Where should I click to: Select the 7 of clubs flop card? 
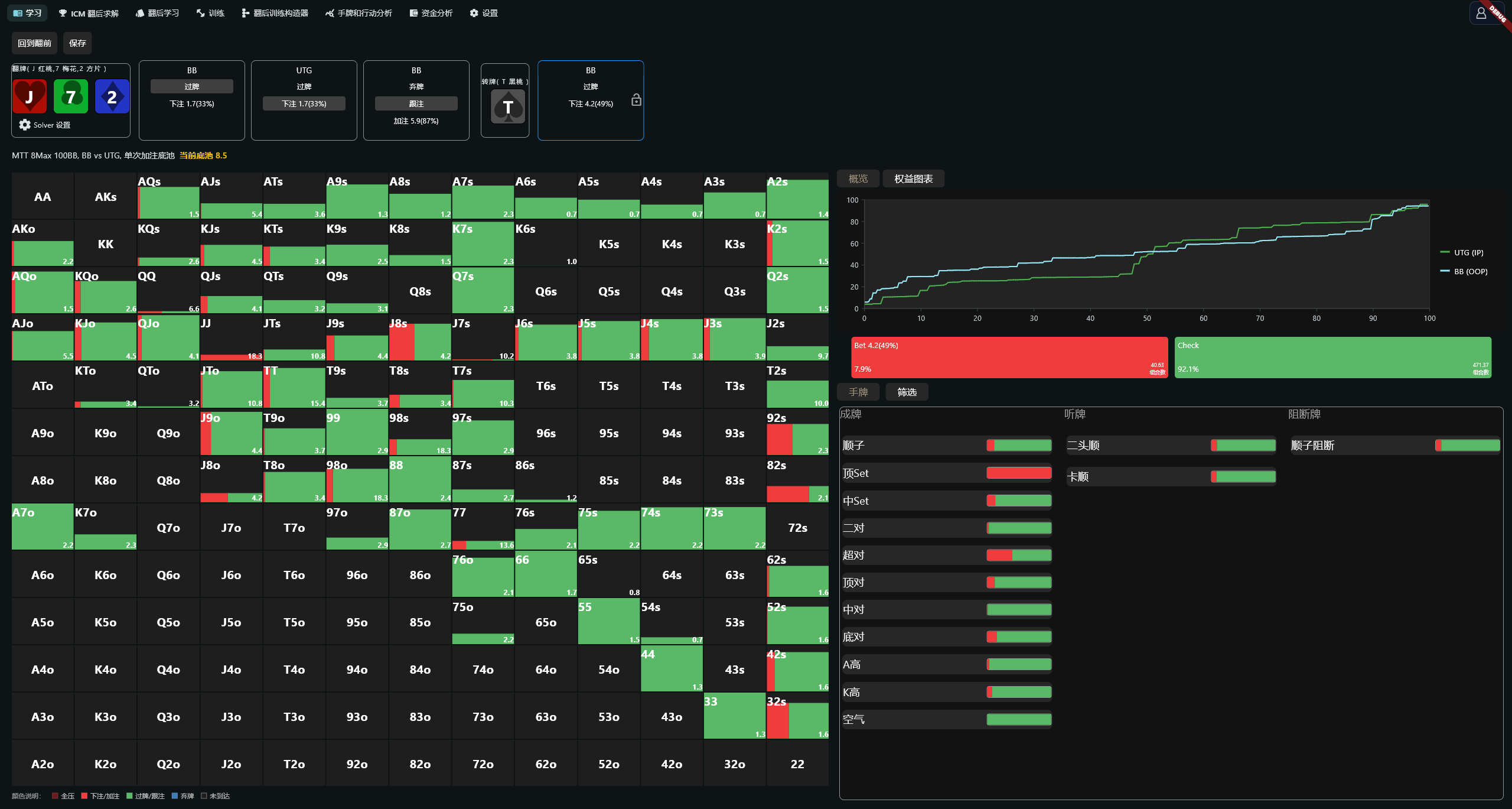tap(71, 96)
